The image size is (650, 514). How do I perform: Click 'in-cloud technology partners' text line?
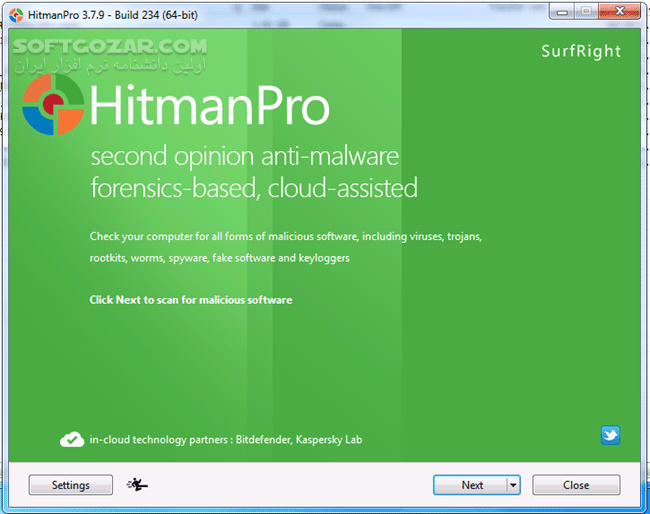point(226,440)
